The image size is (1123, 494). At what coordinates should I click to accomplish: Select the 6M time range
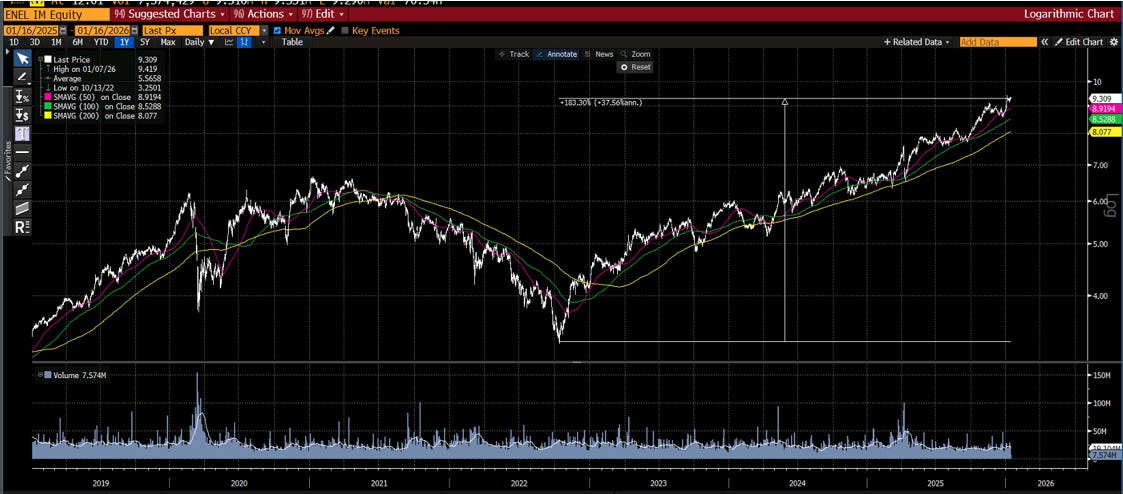pyautogui.click(x=77, y=42)
